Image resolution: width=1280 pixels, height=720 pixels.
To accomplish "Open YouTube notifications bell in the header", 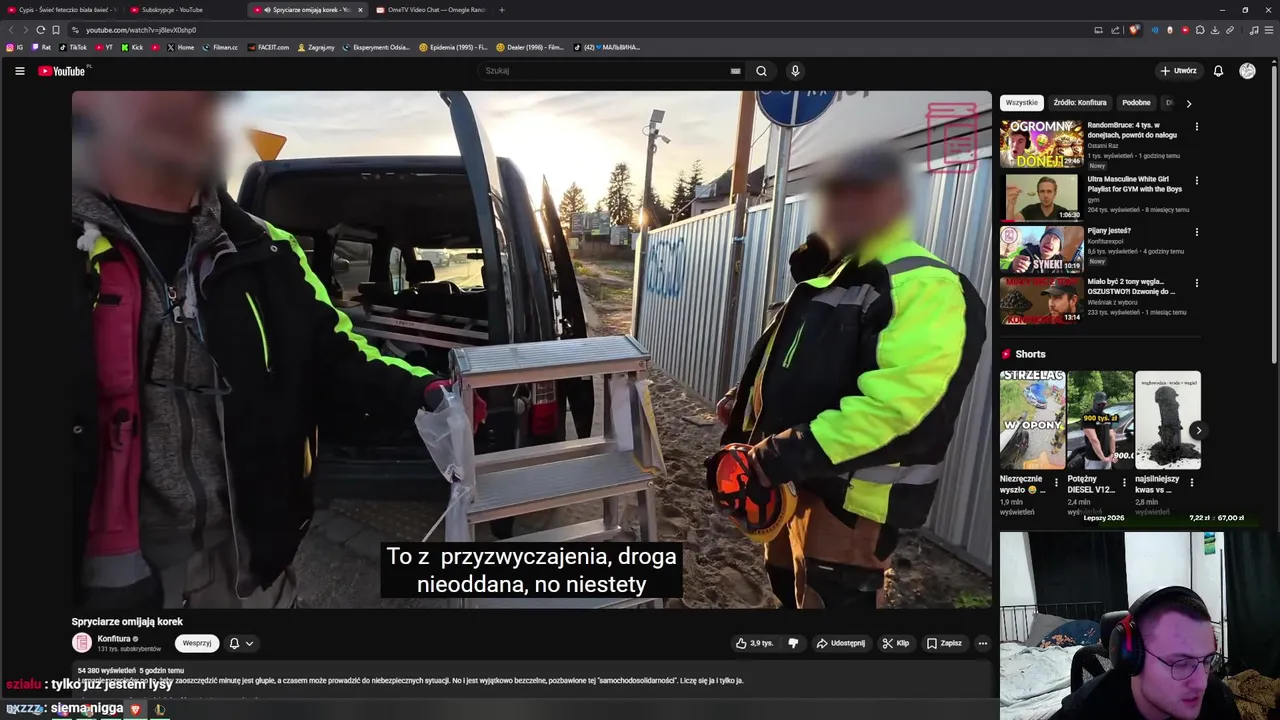I will (1218, 71).
